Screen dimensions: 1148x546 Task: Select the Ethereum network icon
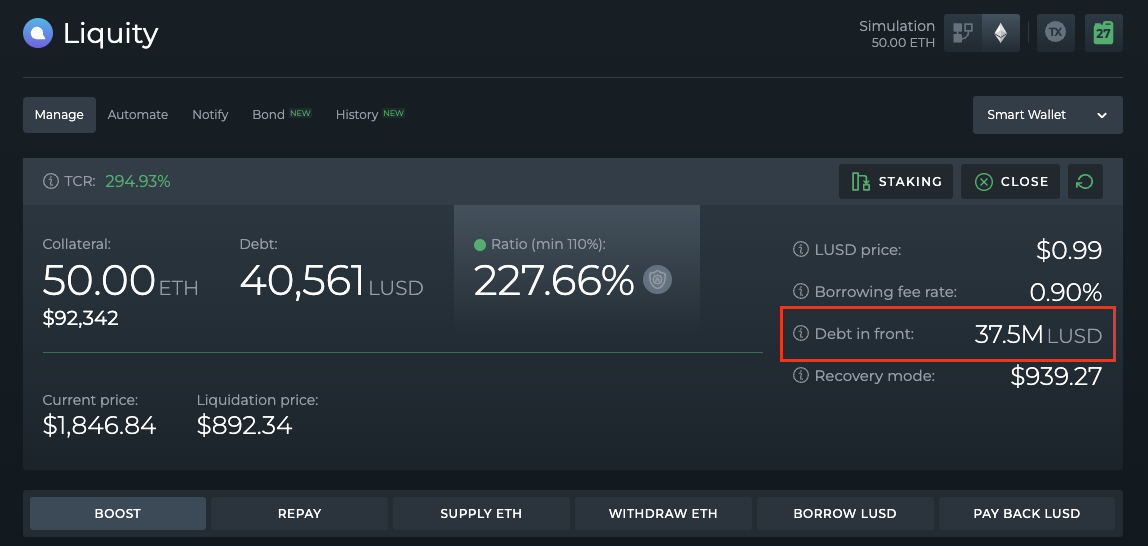[x=1000, y=33]
